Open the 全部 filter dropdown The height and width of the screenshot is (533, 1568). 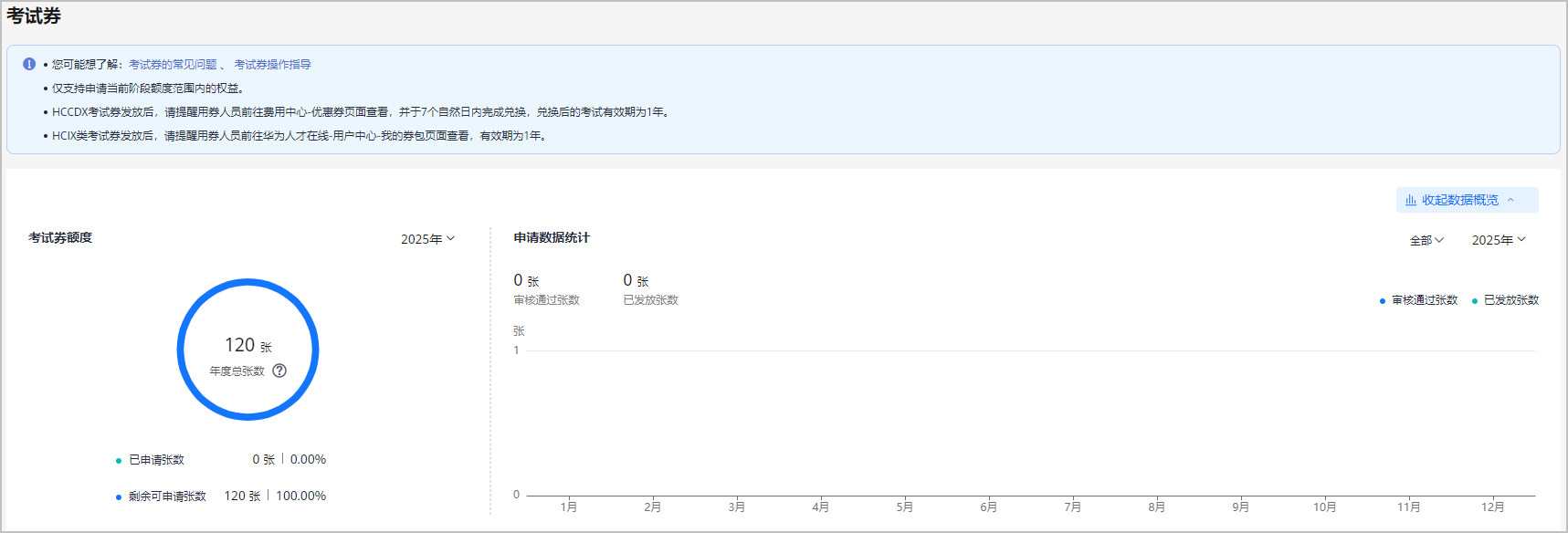coord(1426,240)
